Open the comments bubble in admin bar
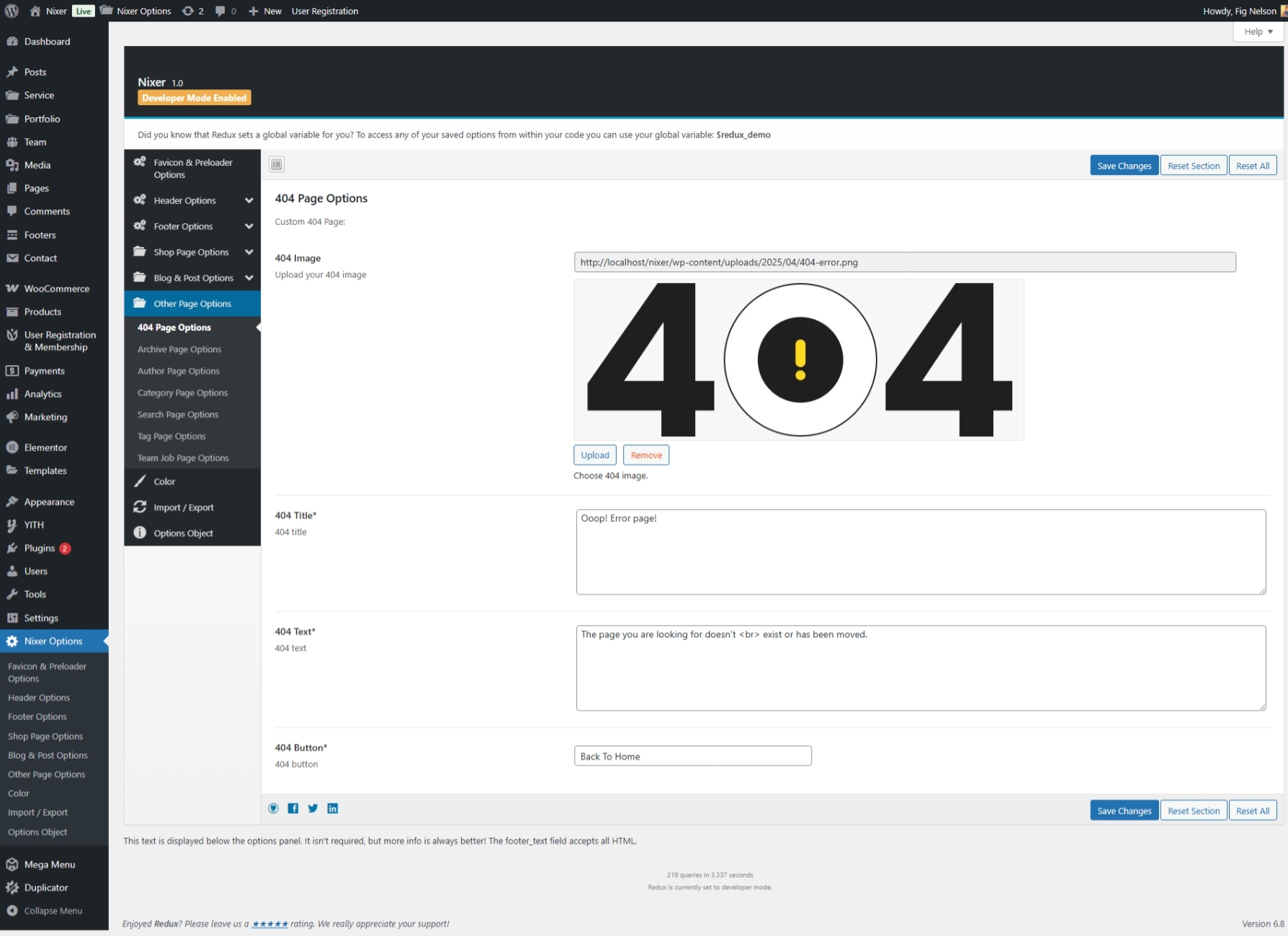 [x=225, y=11]
